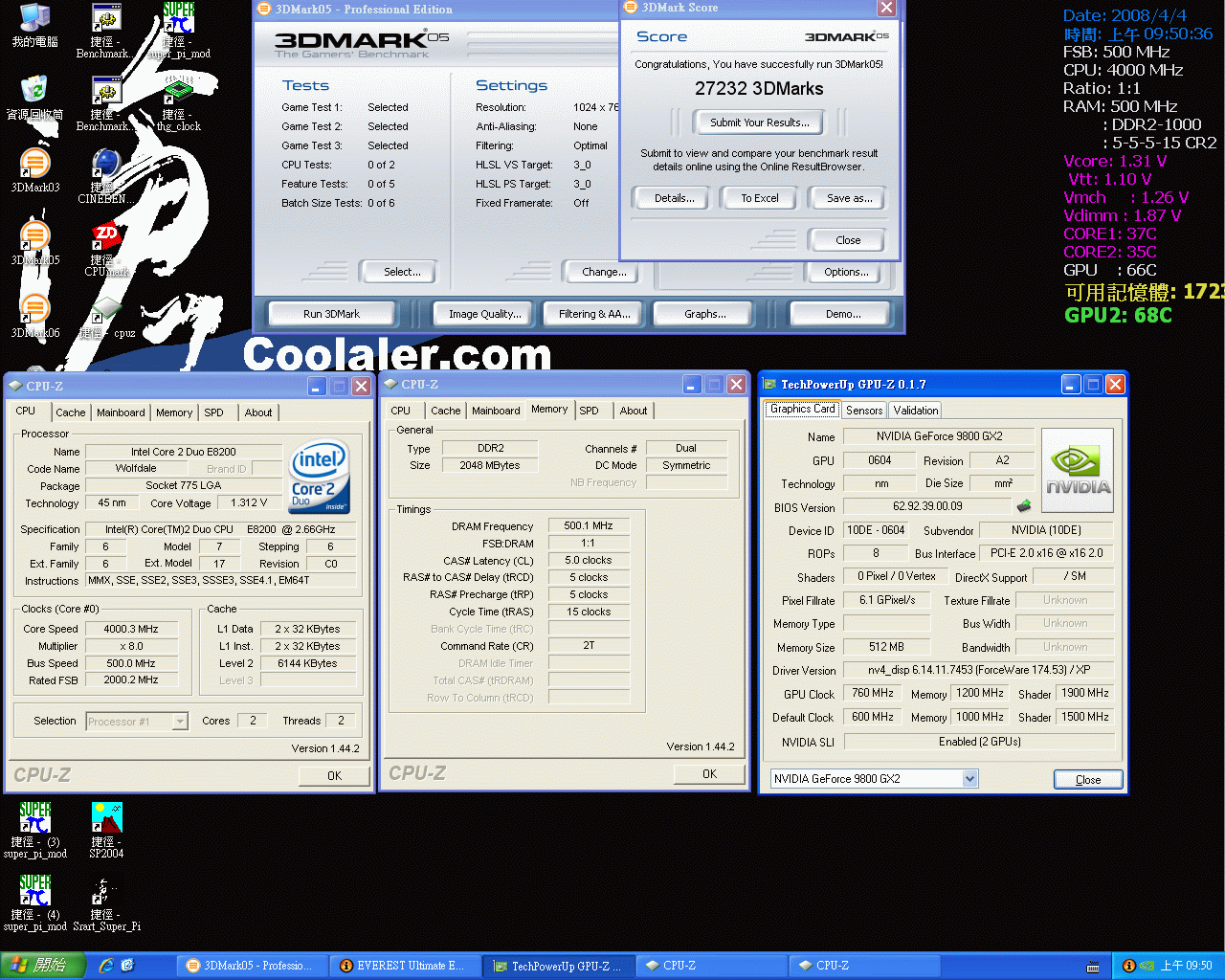
Task: Click the 27232 3DMarks score text
Action: (759, 88)
